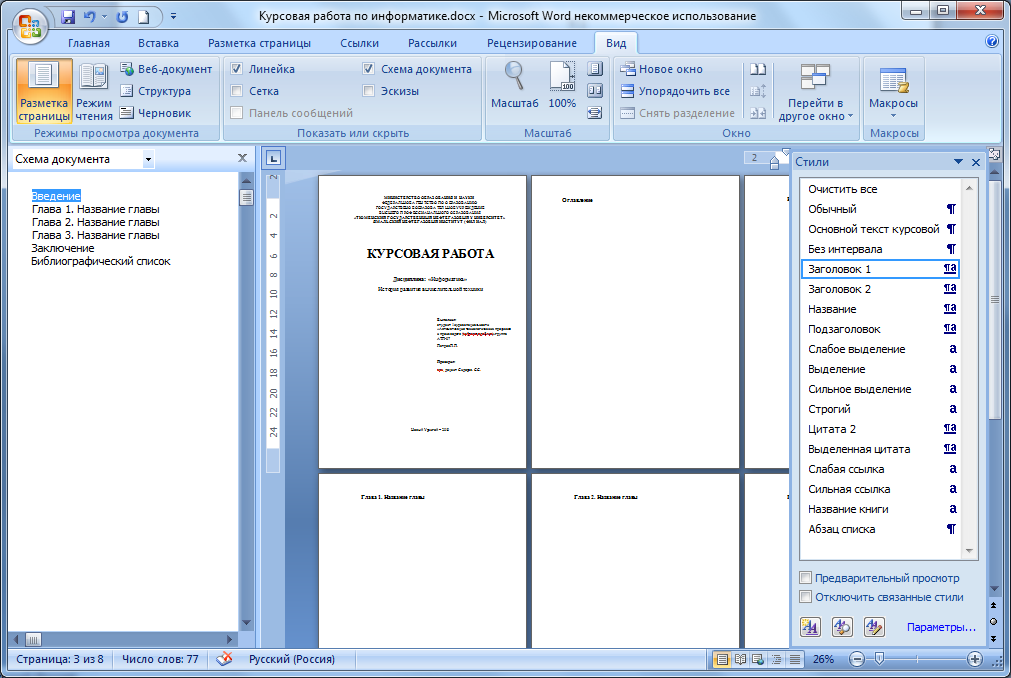Toggle the Линейка checkbox
This screenshot has height=678, width=1011.
(x=237, y=69)
